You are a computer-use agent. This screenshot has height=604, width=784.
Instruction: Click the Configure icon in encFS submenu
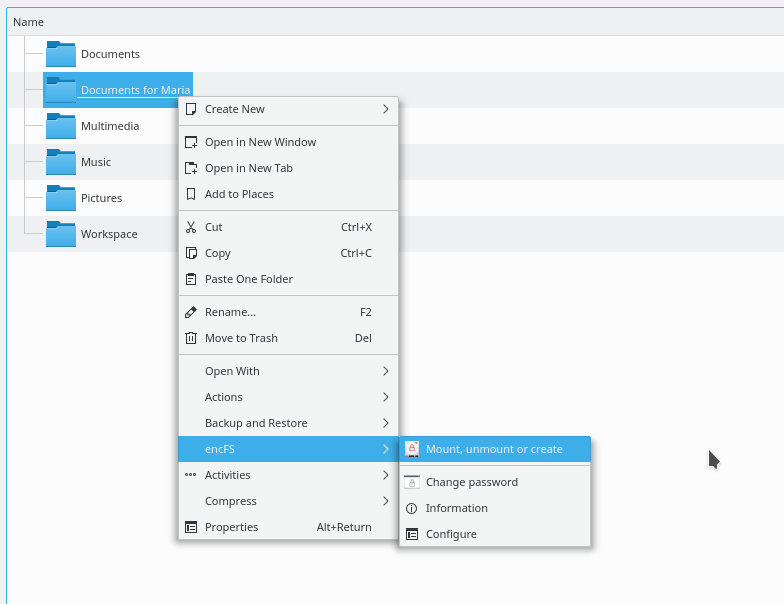[412, 534]
